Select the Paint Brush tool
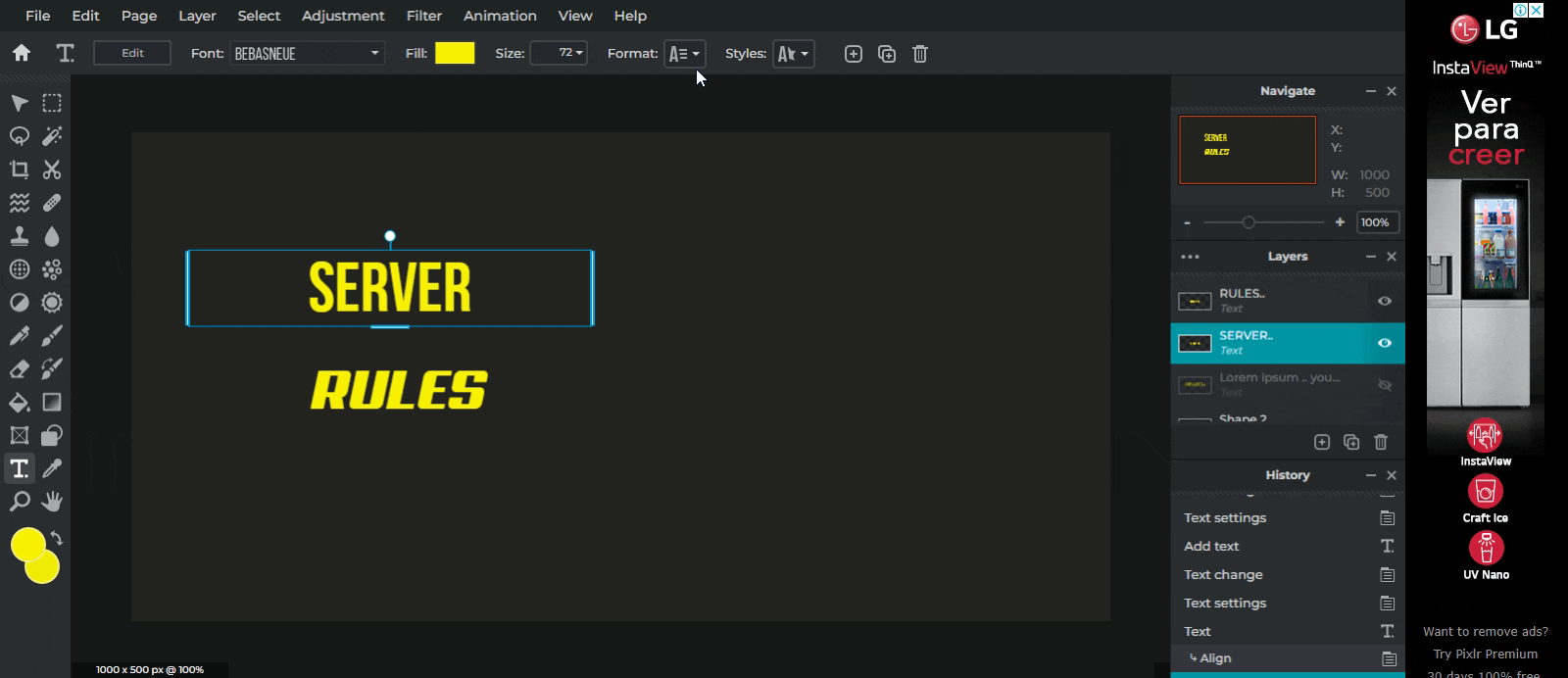The height and width of the screenshot is (678, 1568). tap(52, 336)
